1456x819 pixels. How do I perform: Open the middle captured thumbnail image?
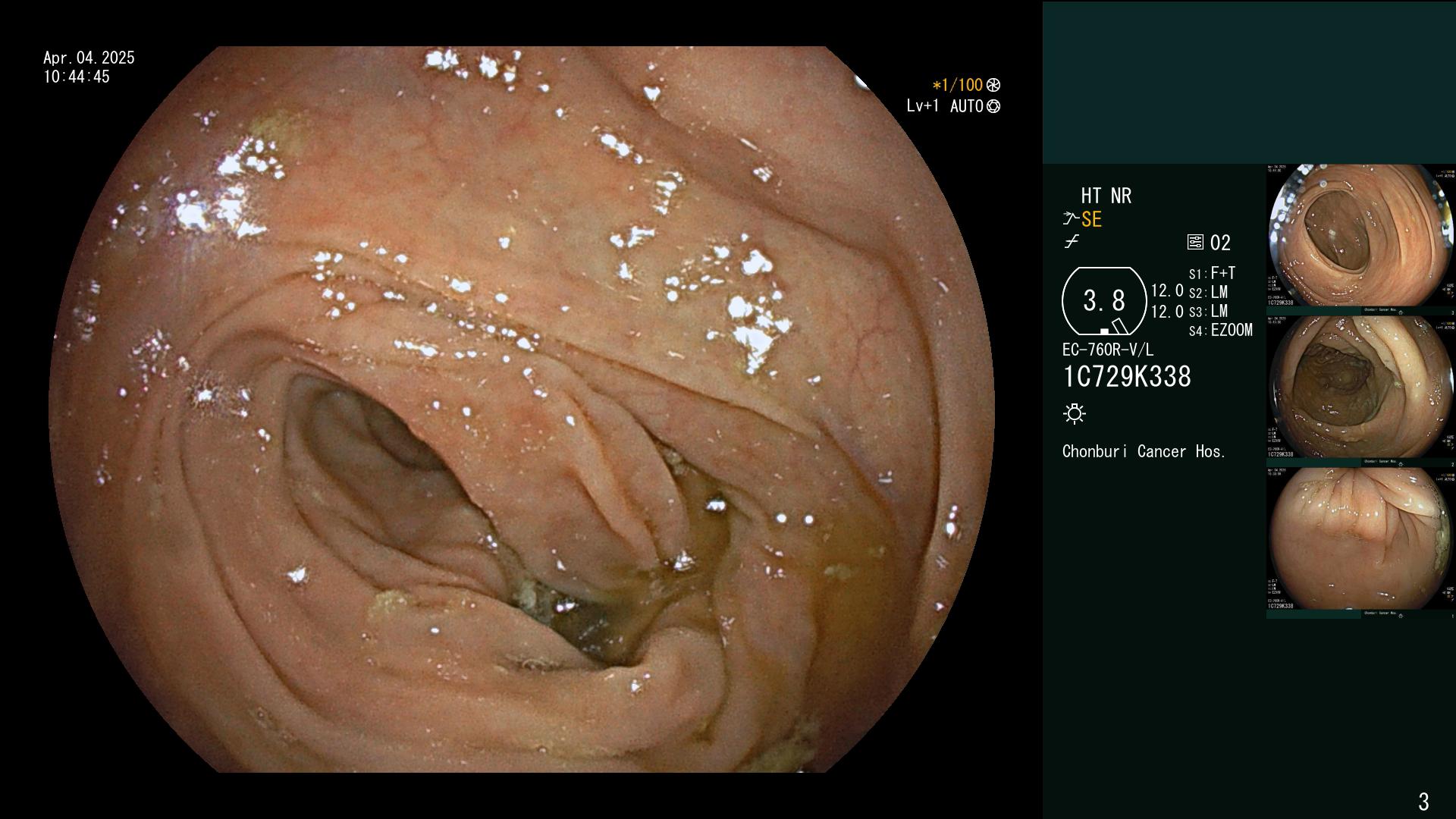[1360, 388]
